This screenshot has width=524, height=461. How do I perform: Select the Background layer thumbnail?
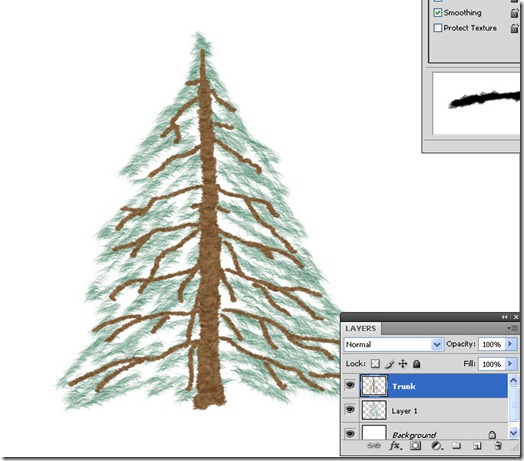374,433
